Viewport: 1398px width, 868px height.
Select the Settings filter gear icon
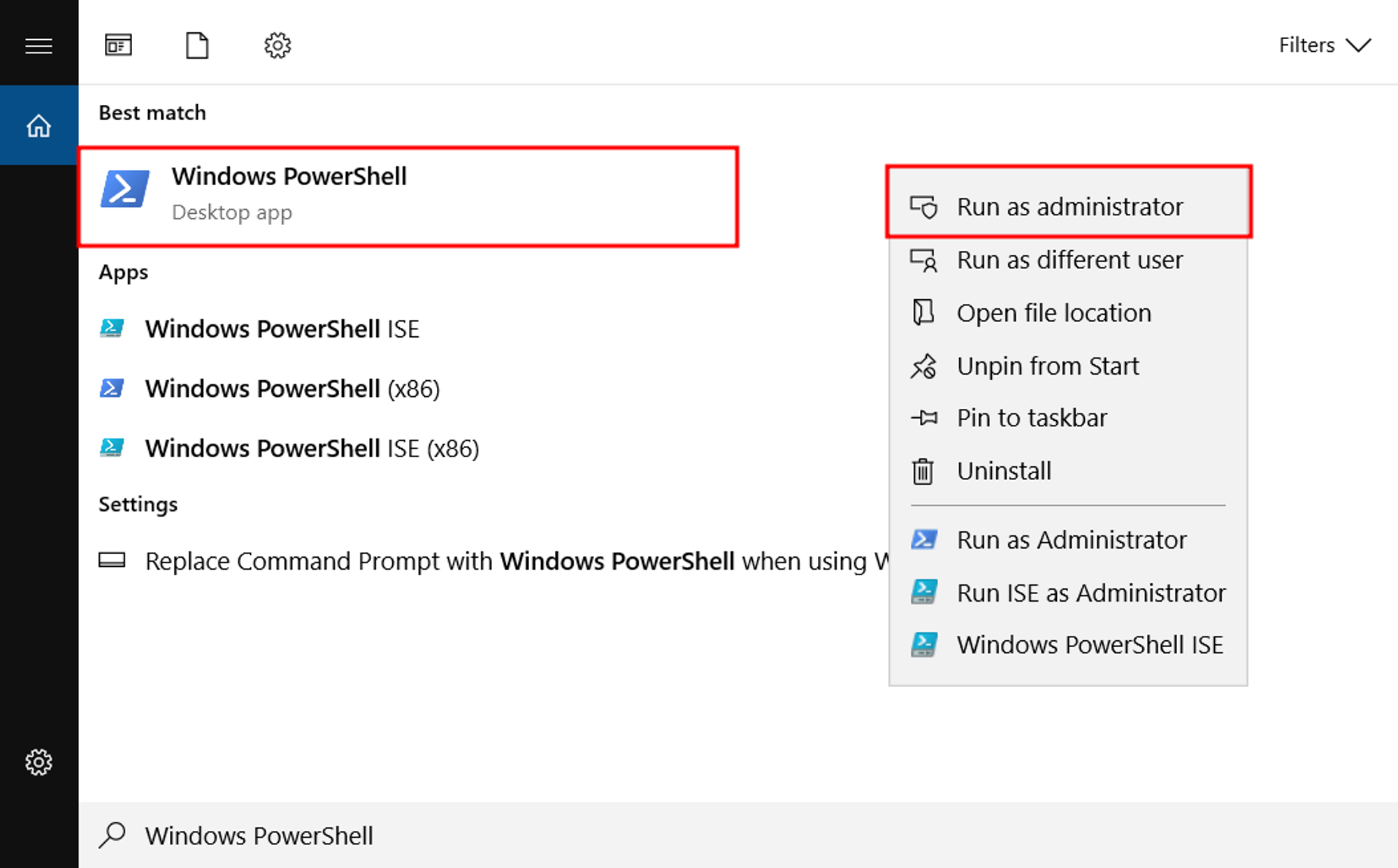tap(278, 45)
